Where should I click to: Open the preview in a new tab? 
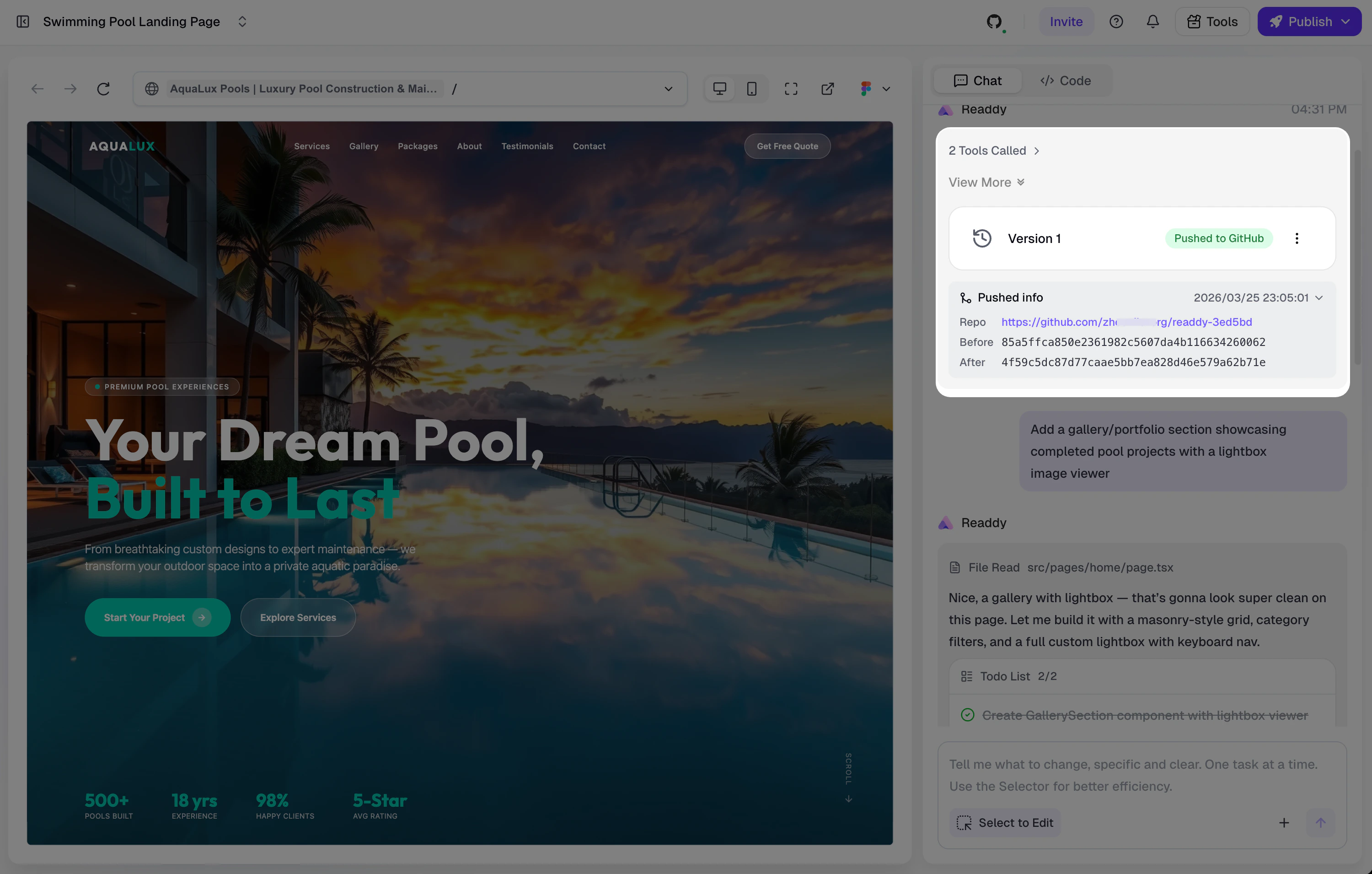point(828,88)
